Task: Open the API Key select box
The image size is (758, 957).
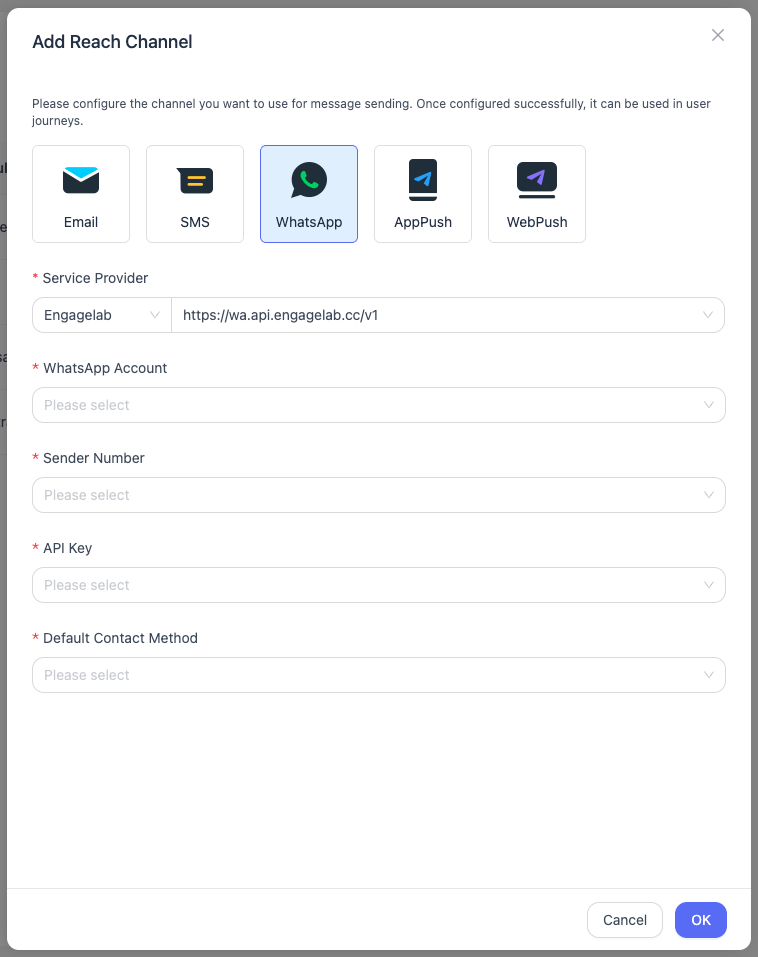Action: [x=378, y=585]
